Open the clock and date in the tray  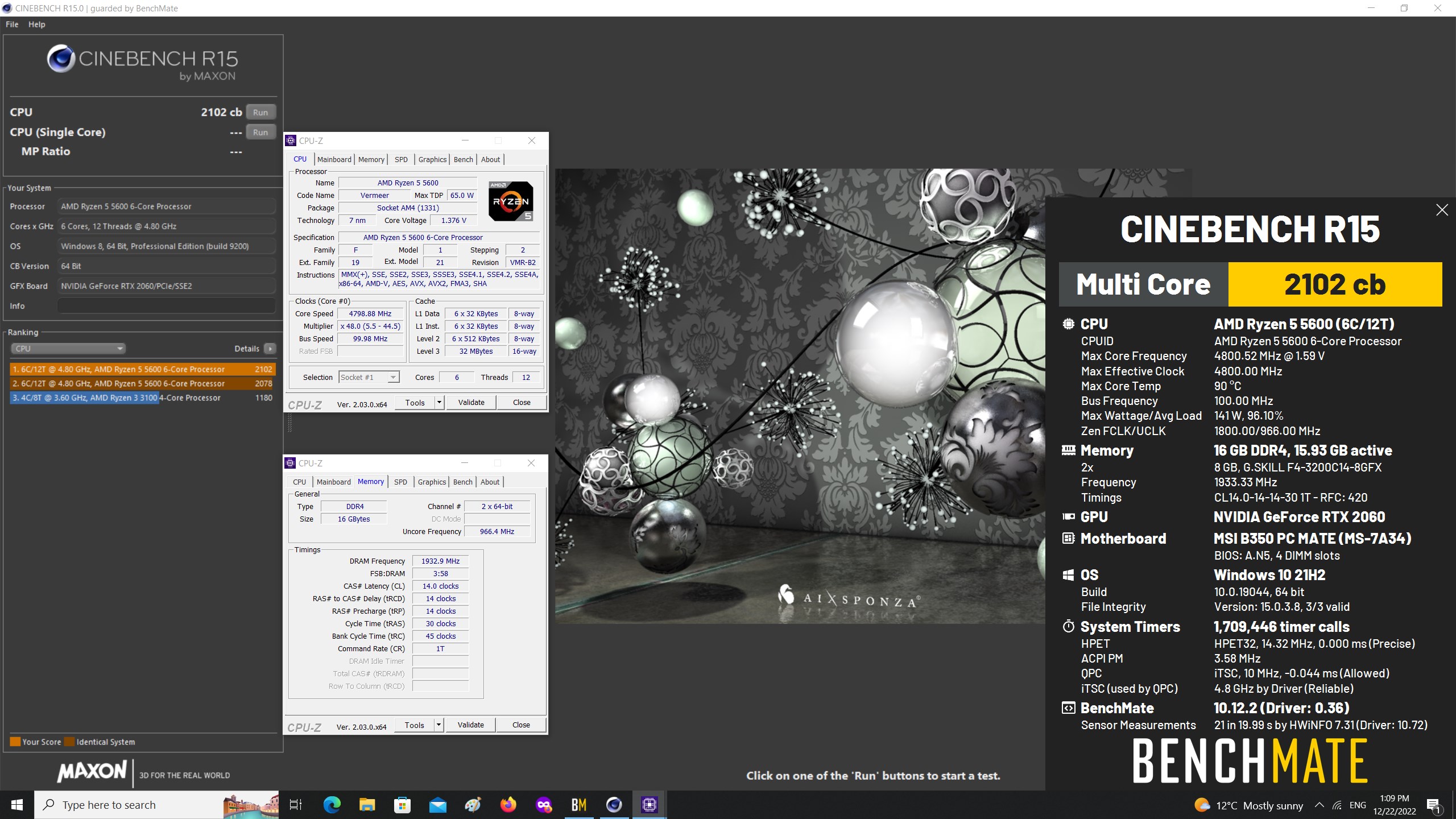[1395, 805]
